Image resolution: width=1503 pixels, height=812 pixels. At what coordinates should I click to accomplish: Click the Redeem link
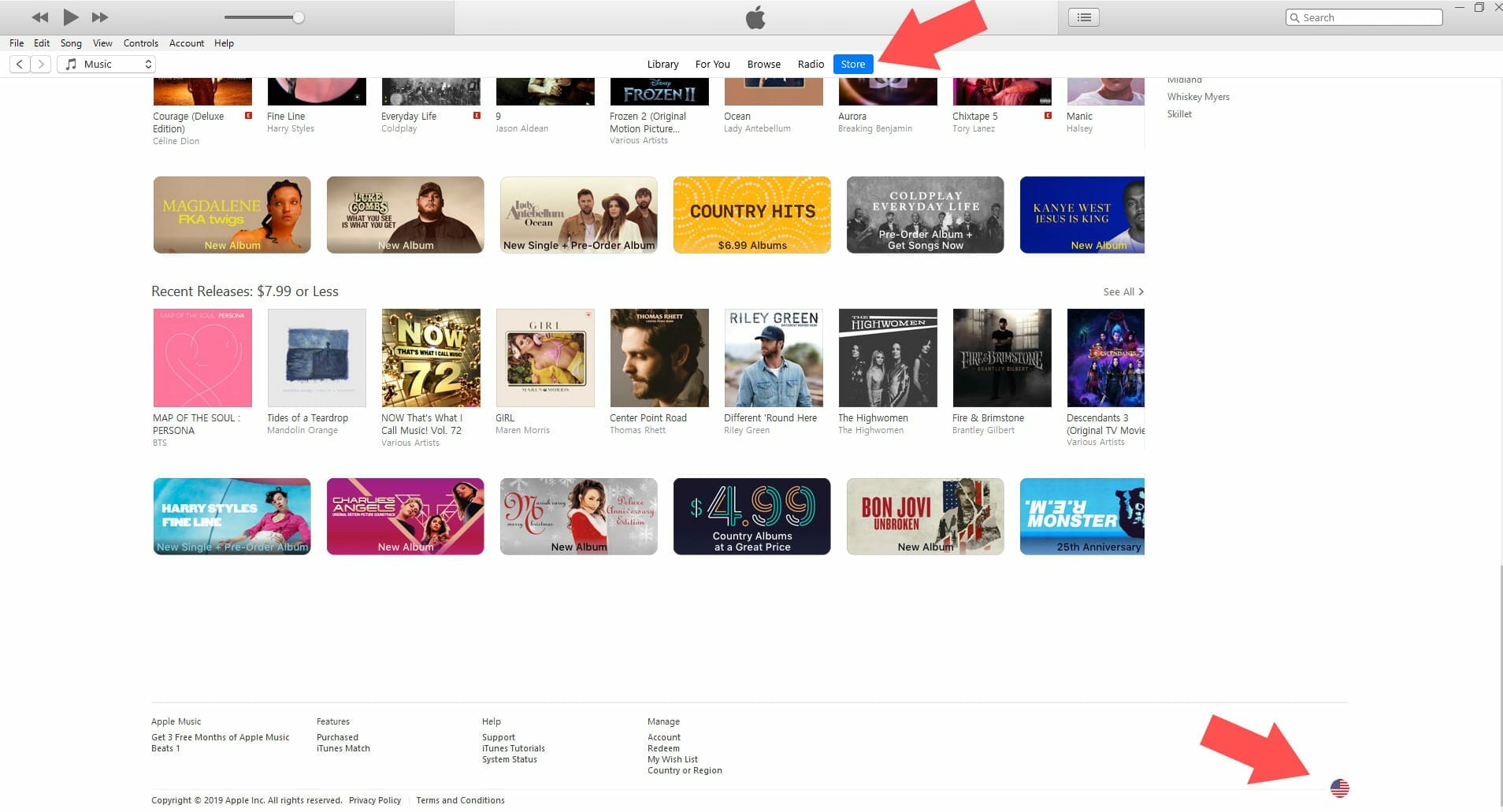tap(663, 748)
